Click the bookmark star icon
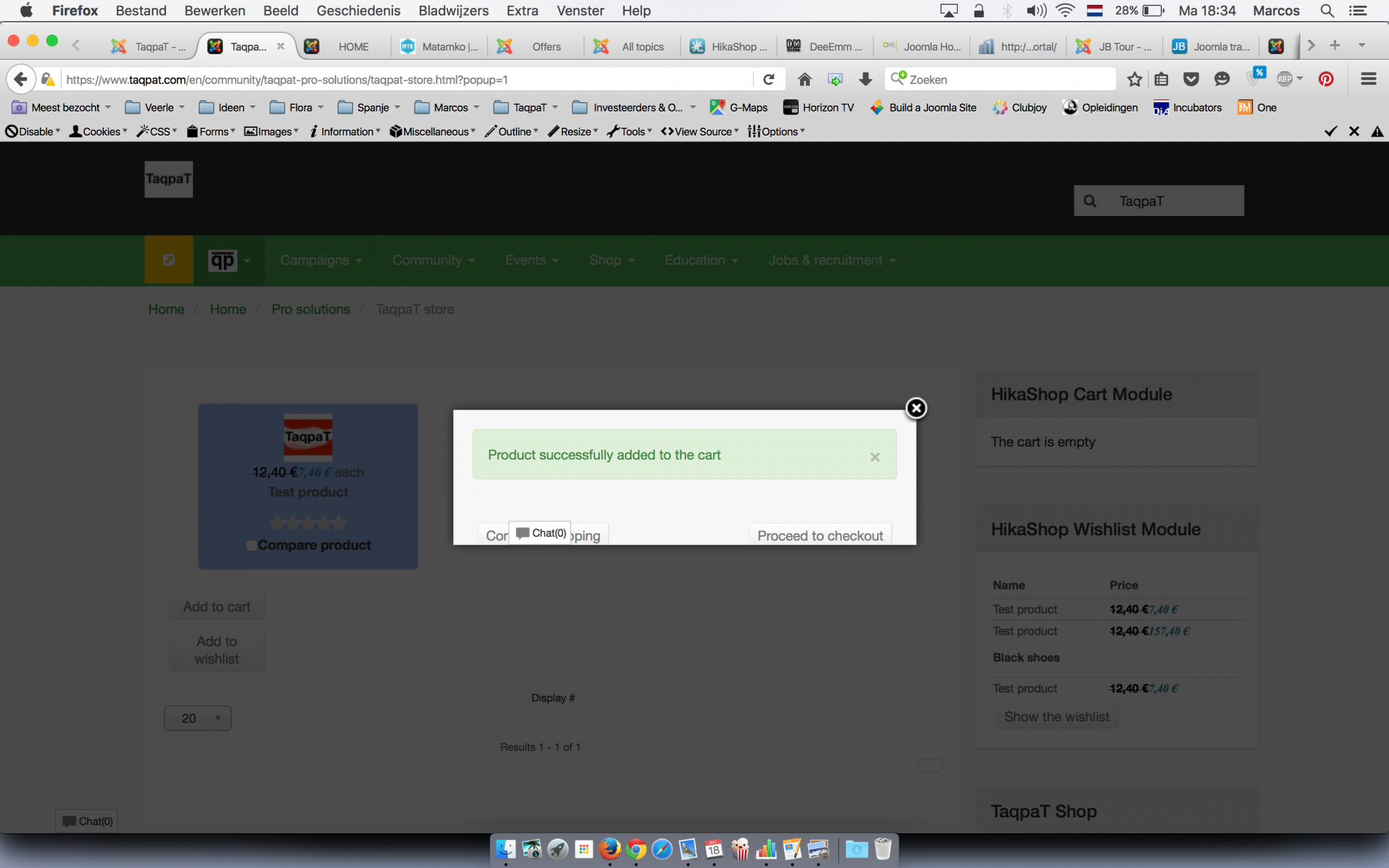Viewport: 1389px width, 868px height. (x=1134, y=79)
